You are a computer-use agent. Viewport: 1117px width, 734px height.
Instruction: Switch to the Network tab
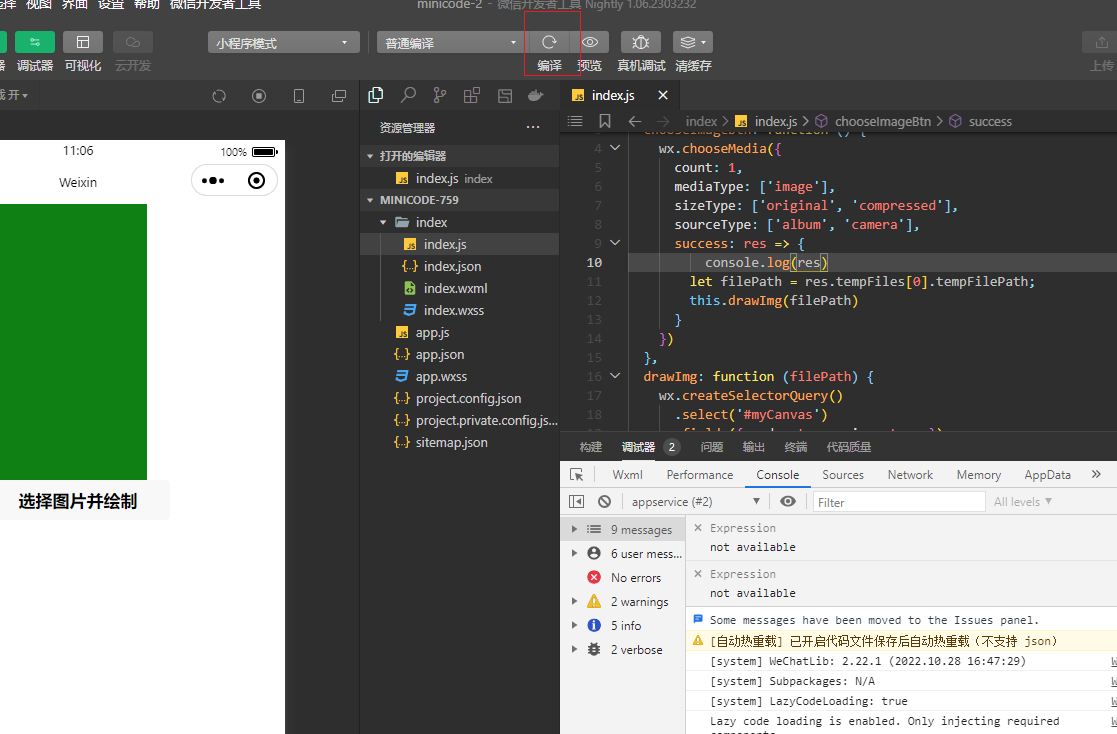910,475
